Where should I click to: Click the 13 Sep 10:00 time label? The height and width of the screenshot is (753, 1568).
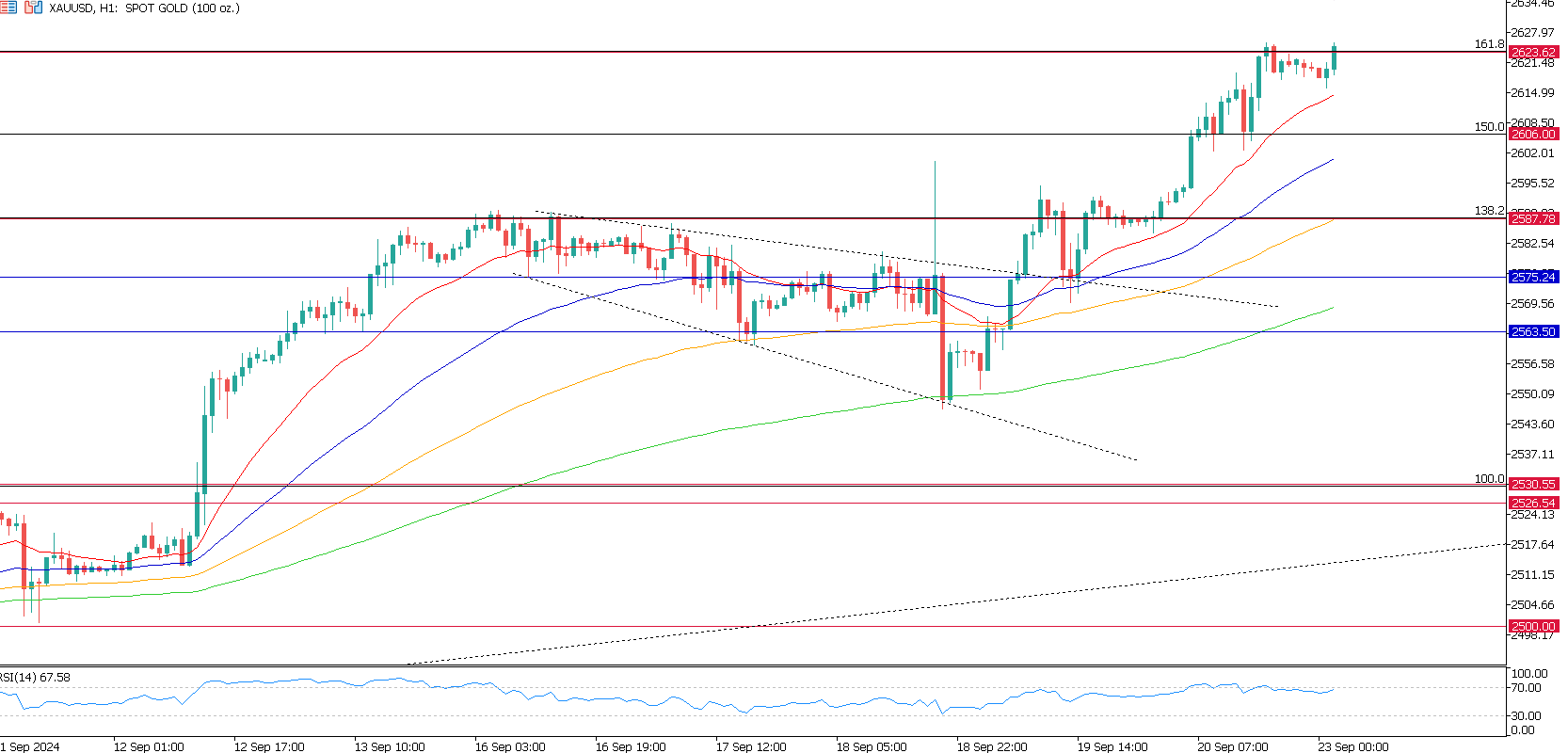[390, 746]
